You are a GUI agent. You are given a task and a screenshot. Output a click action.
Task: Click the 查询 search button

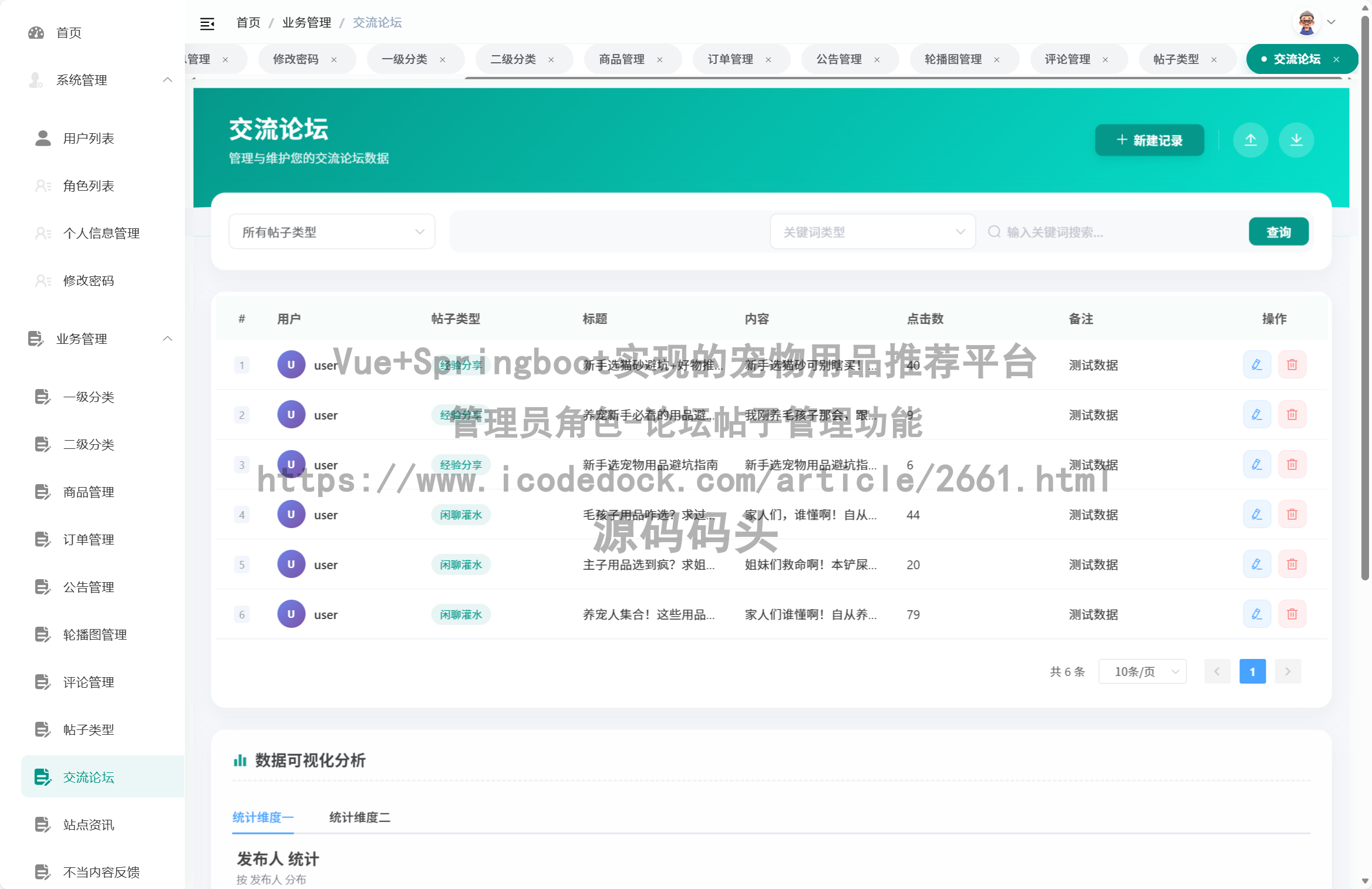(x=1279, y=231)
